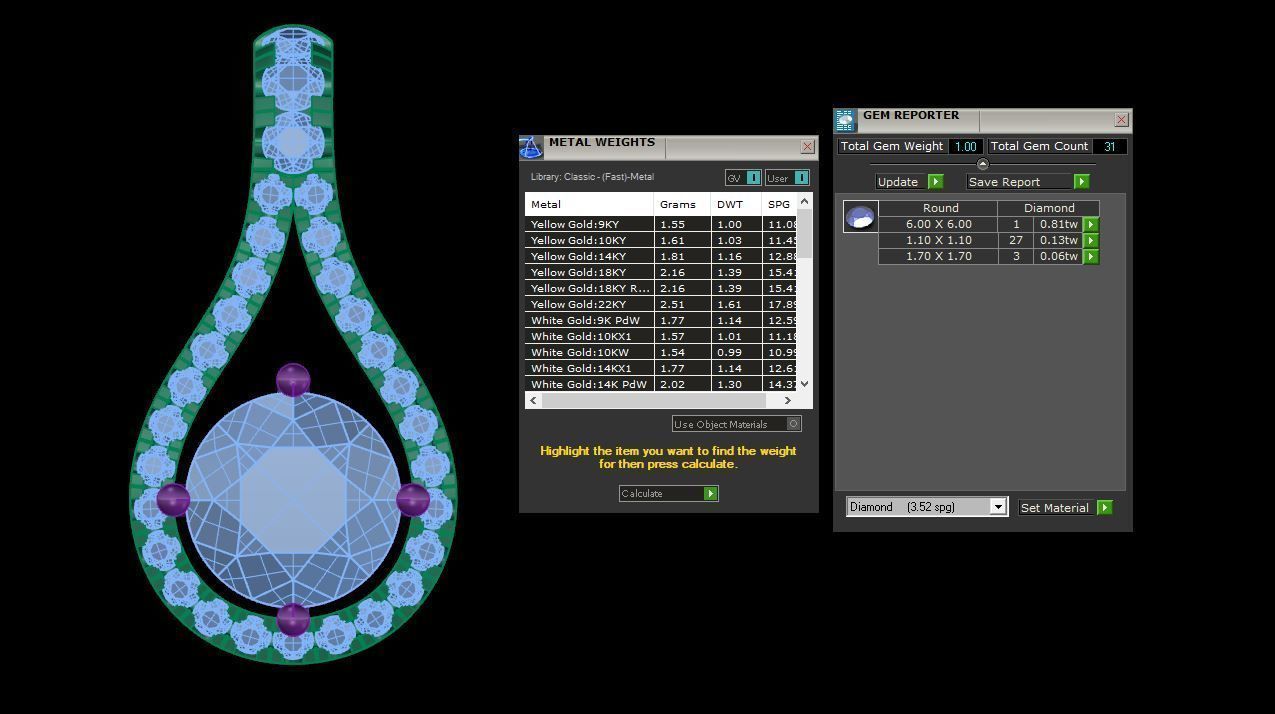The image size is (1275, 714).
Task: Click the SPG column header
Action: (779, 204)
